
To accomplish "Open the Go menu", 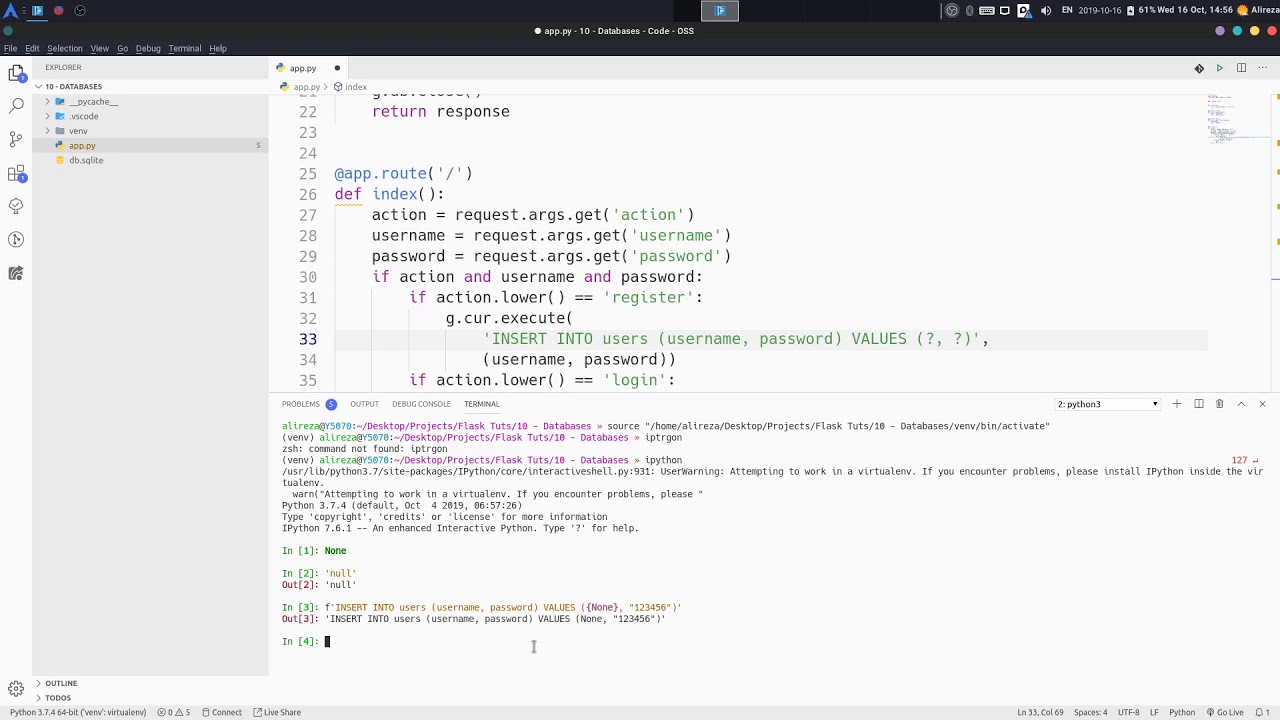I will pos(122,49).
